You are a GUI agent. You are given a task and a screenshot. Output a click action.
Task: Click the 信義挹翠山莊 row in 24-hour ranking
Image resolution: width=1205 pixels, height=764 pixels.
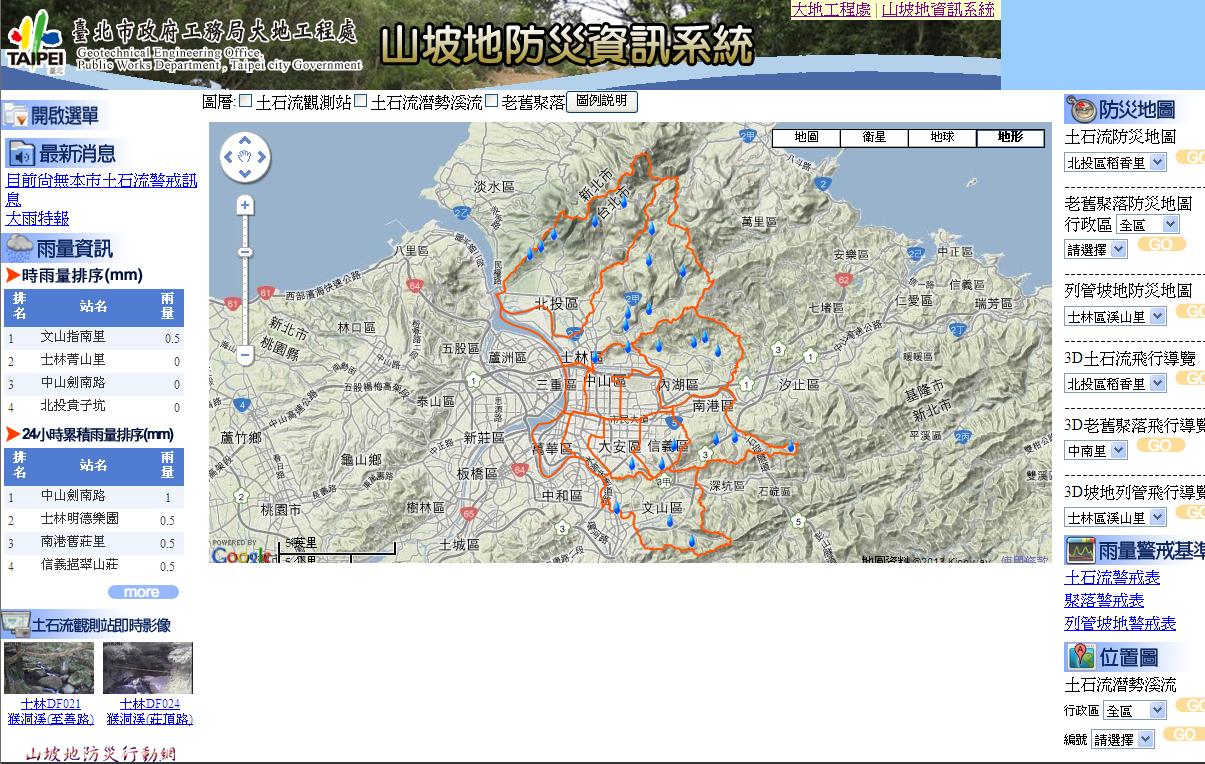coord(94,565)
